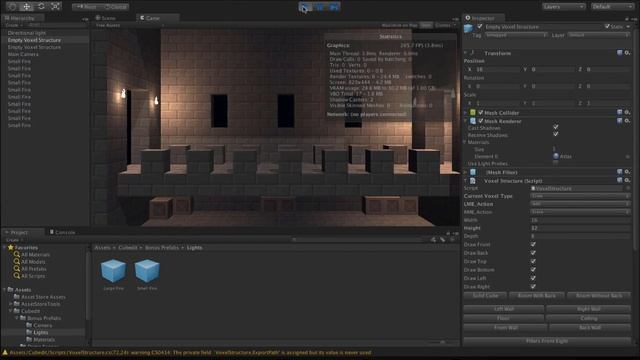Select the Scale tool in the toolbar
Image resolution: width=640 pixels, height=360 pixels.
pos(56,7)
